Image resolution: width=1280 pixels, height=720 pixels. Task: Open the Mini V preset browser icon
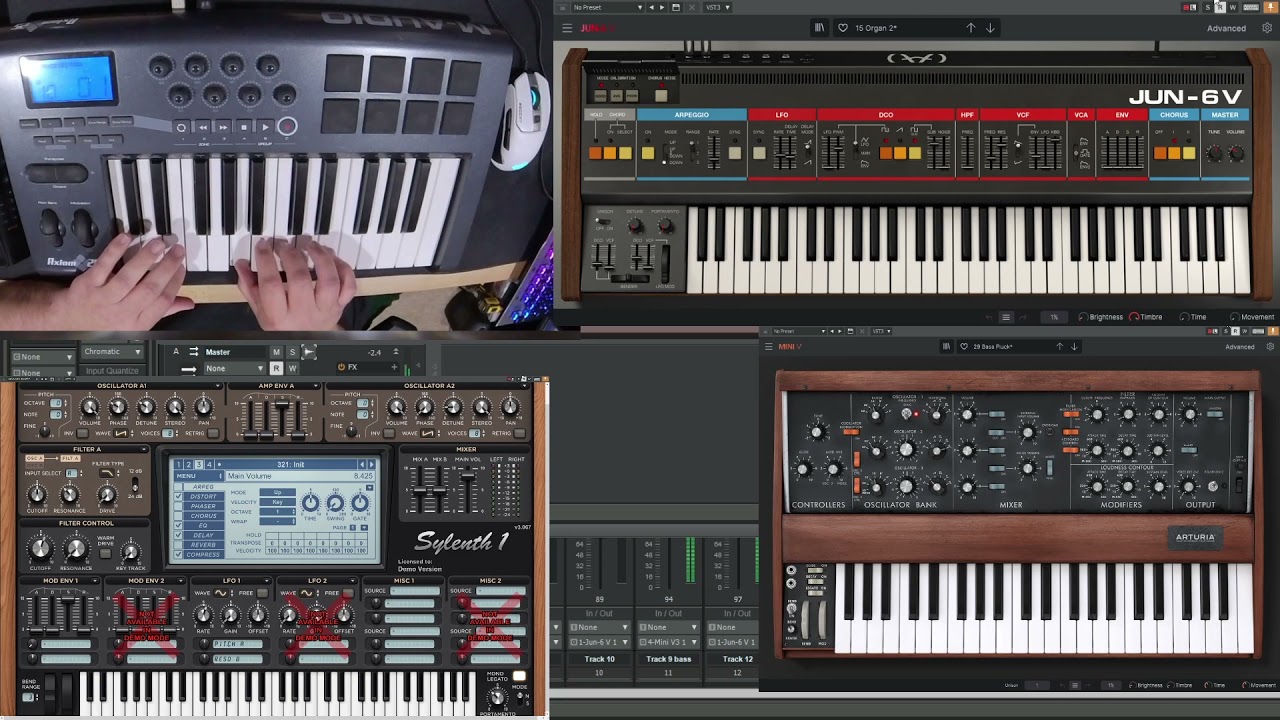tap(946, 347)
